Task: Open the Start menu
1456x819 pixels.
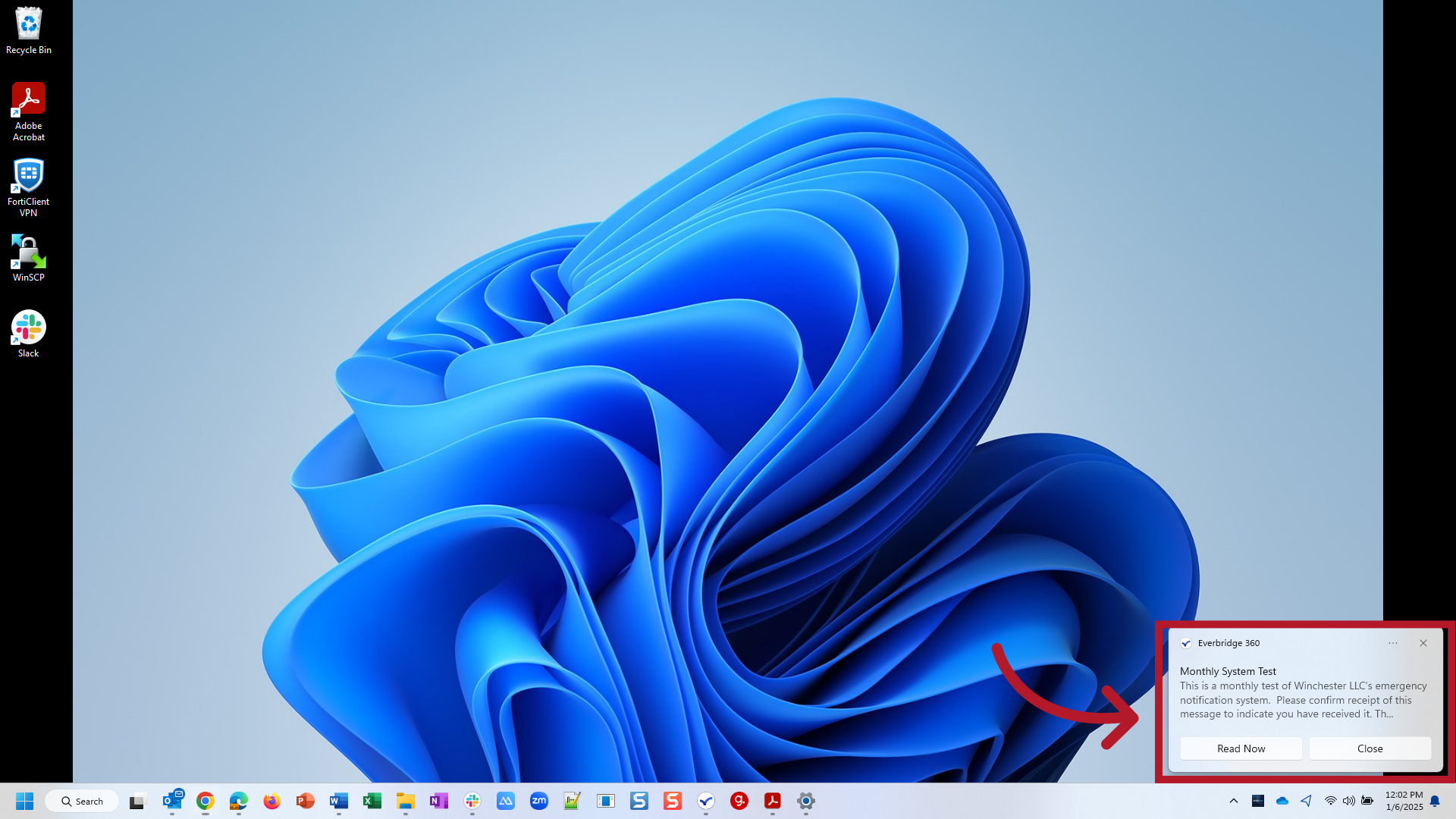Action: click(25, 801)
